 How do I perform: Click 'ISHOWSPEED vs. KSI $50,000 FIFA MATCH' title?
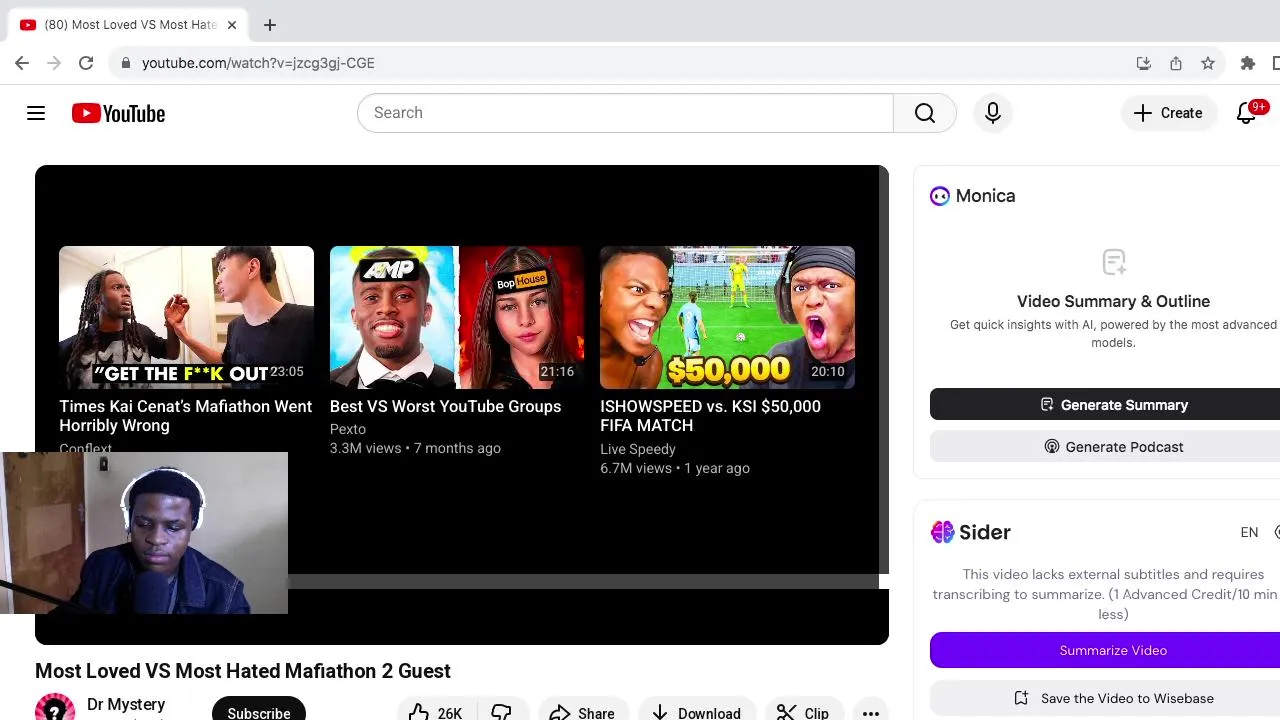710,416
